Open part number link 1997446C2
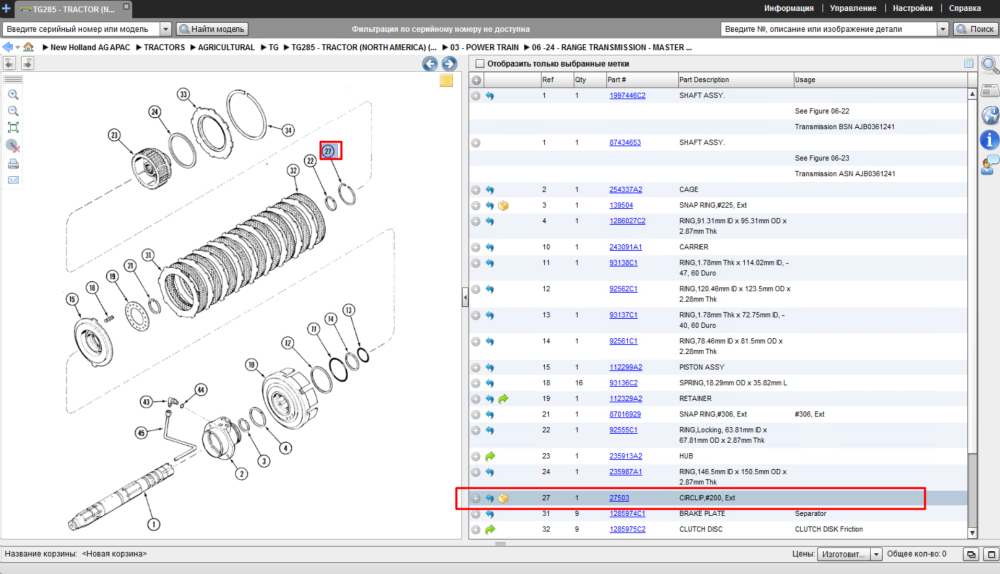1000x574 pixels. click(x=627, y=96)
